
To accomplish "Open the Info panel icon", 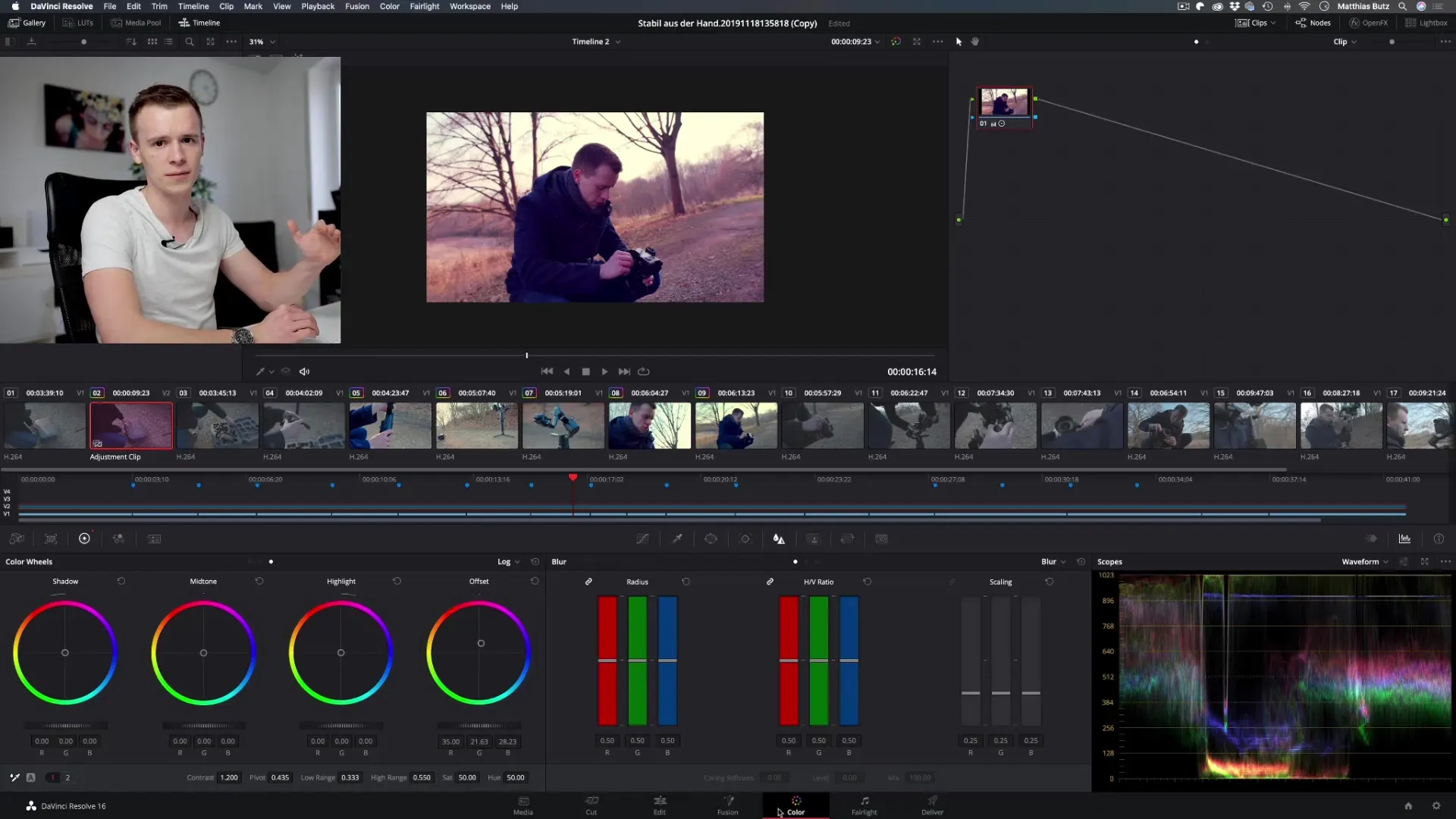I will coord(1439,538).
